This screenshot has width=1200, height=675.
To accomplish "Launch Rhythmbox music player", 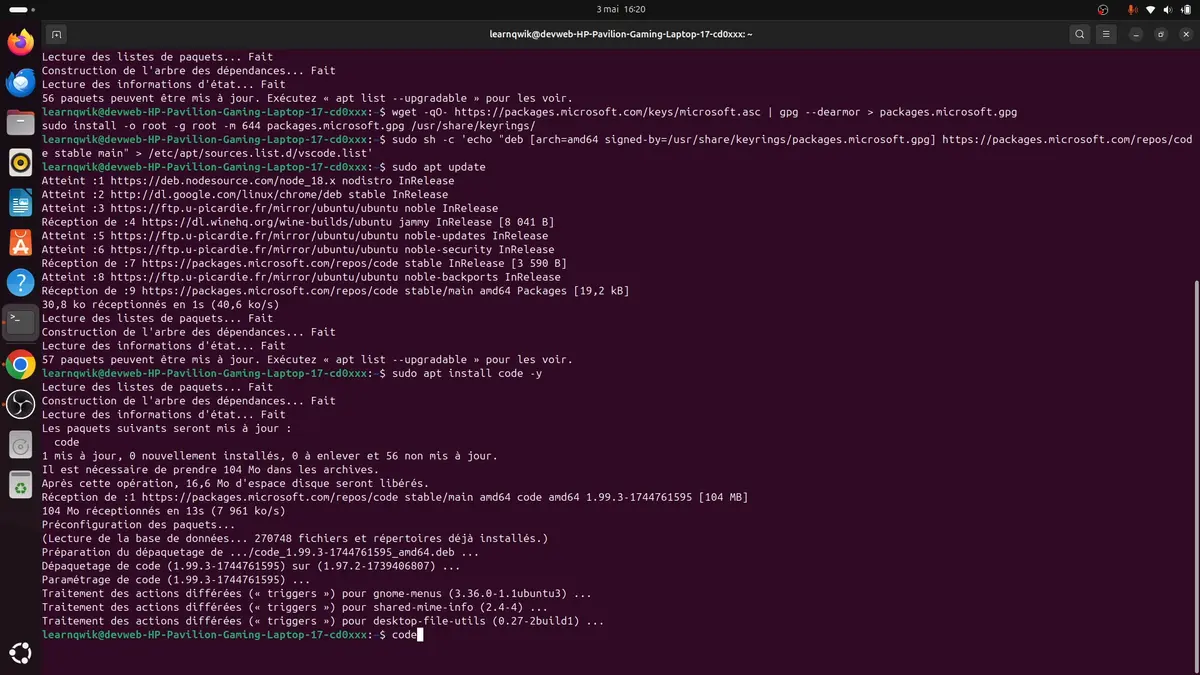I will click(x=21, y=162).
